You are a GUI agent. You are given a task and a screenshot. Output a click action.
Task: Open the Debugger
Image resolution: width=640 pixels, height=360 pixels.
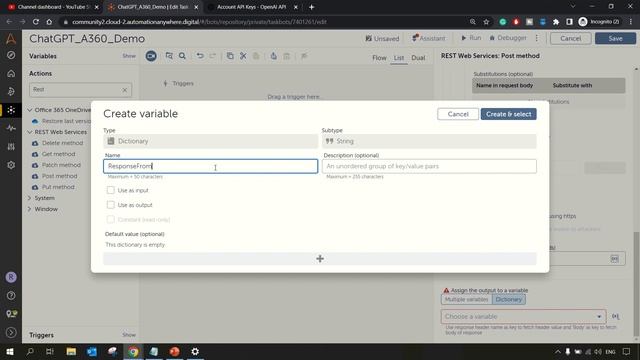pyautogui.click(x=508, y=38)
